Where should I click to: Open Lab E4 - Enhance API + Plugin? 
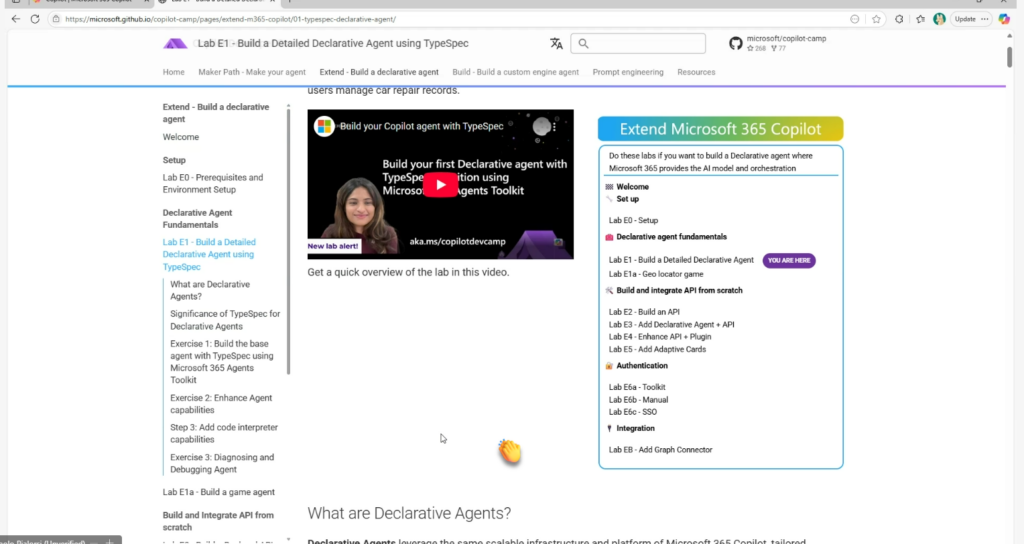click(660, 337)
